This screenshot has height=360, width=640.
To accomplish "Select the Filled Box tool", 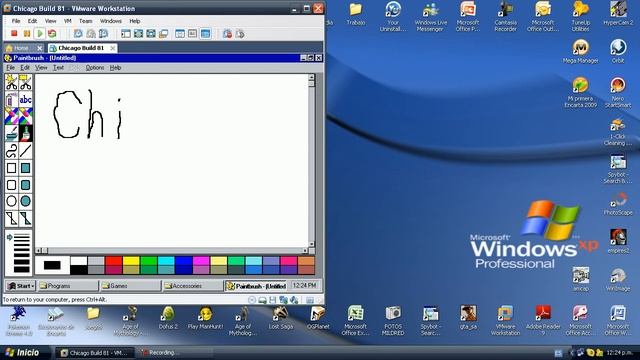I will click(25, 168).
